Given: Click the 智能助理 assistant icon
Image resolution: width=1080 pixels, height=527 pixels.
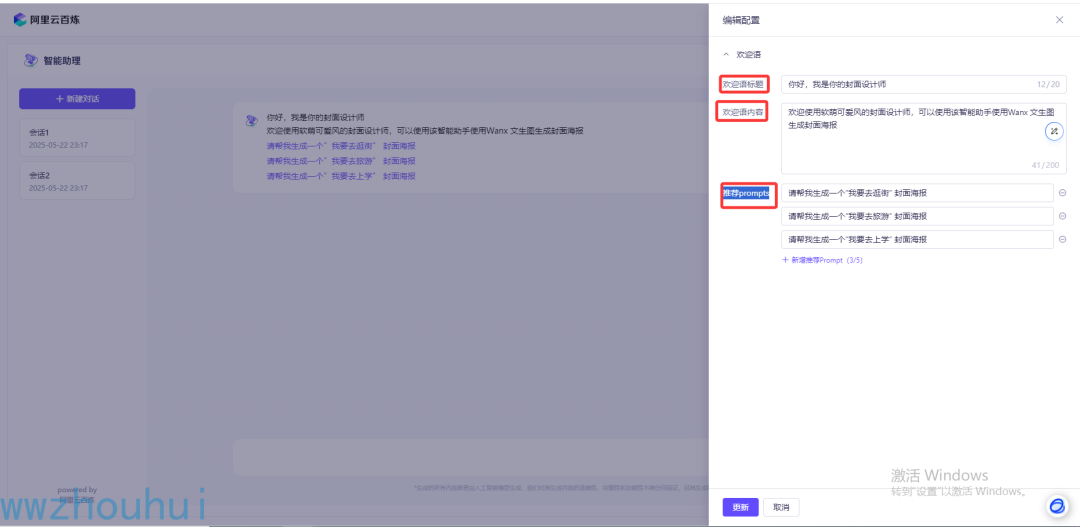Looking at the screenshot, I should tap(30, 61).
